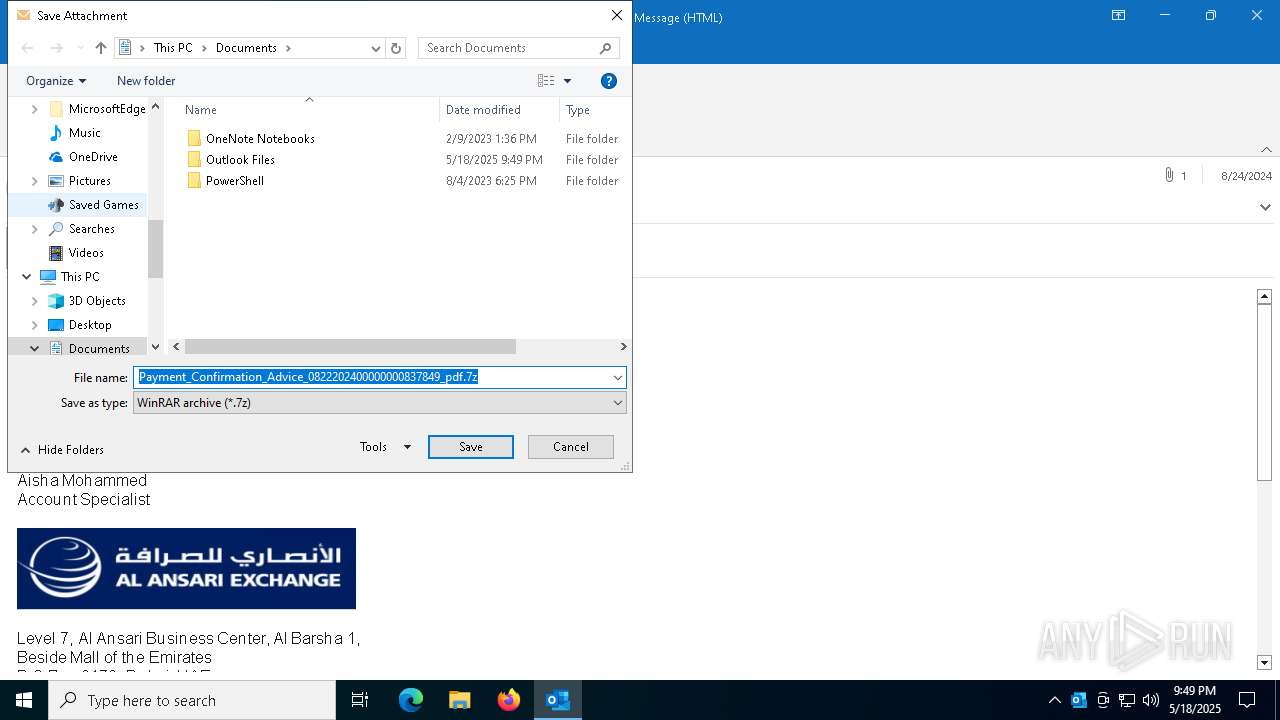This screenshot has width=1280, height=720.
Task: Select Desktop in navigation tree
Action: pyautogui.click(x=90, y=325)
